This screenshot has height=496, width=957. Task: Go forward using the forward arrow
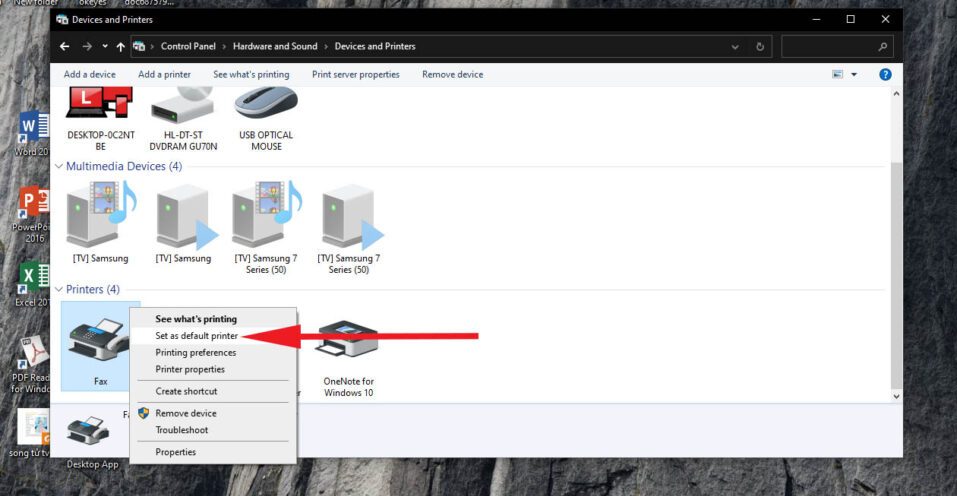(87, 46)
